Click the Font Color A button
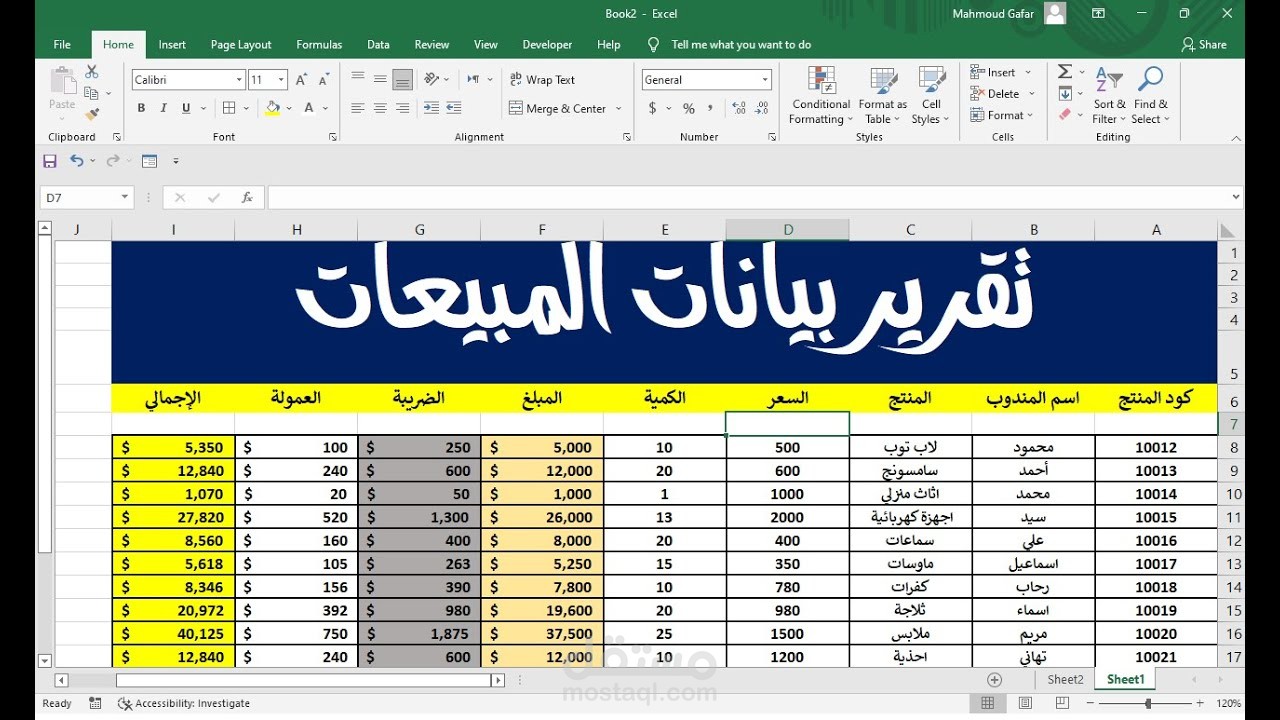Viewport: 1280px width, 720px height. point(310,108)
